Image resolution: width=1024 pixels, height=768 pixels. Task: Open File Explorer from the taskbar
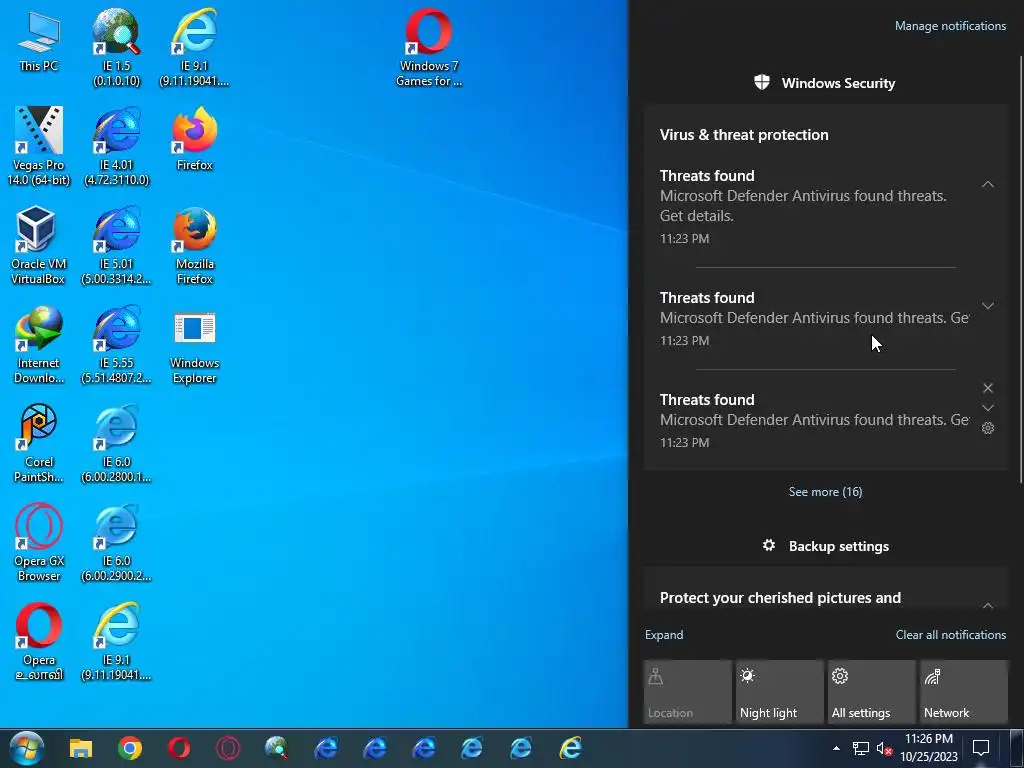tap(81, 748)
